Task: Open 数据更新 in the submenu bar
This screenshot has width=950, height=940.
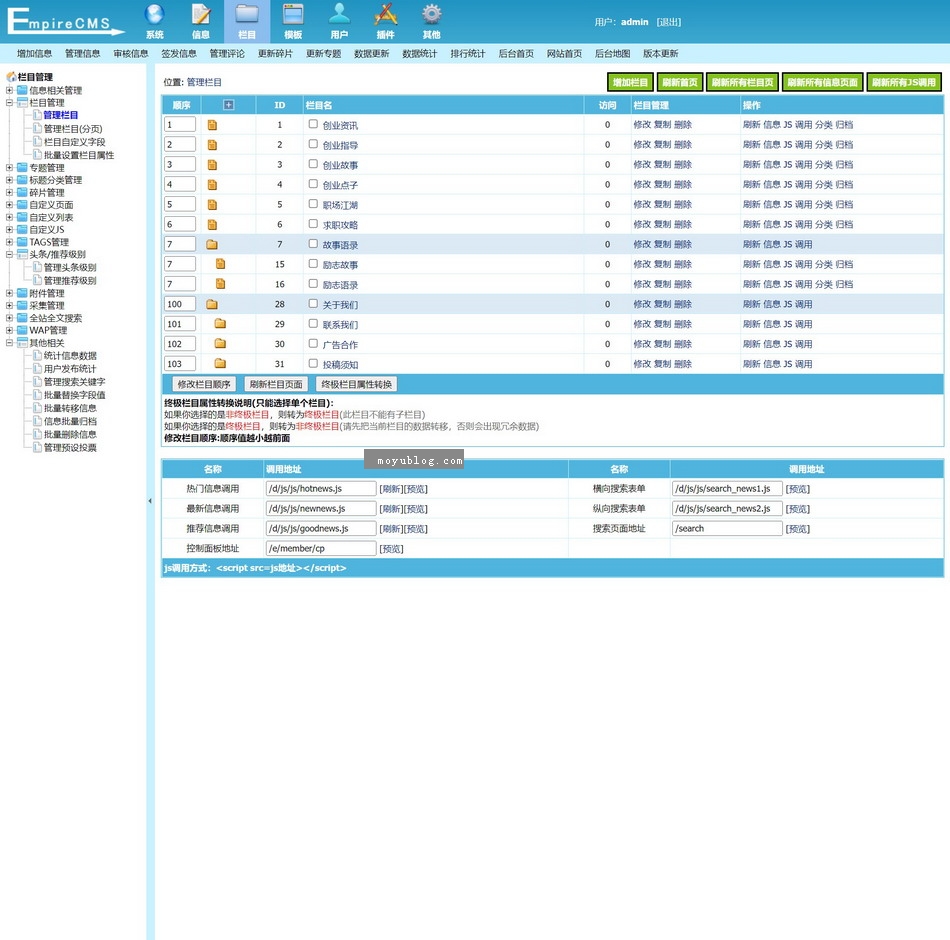Action: [x=371, y=53]
